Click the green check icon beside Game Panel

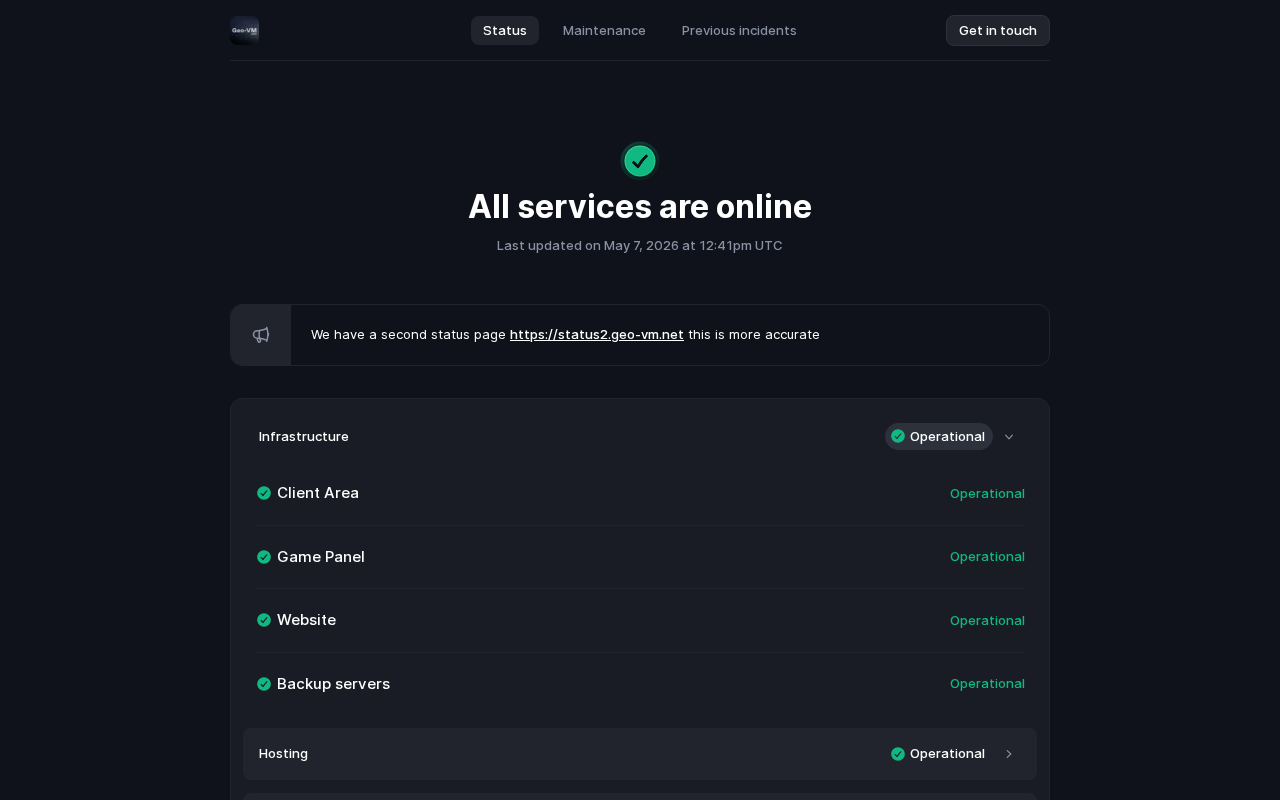click(x=264, y=557)
